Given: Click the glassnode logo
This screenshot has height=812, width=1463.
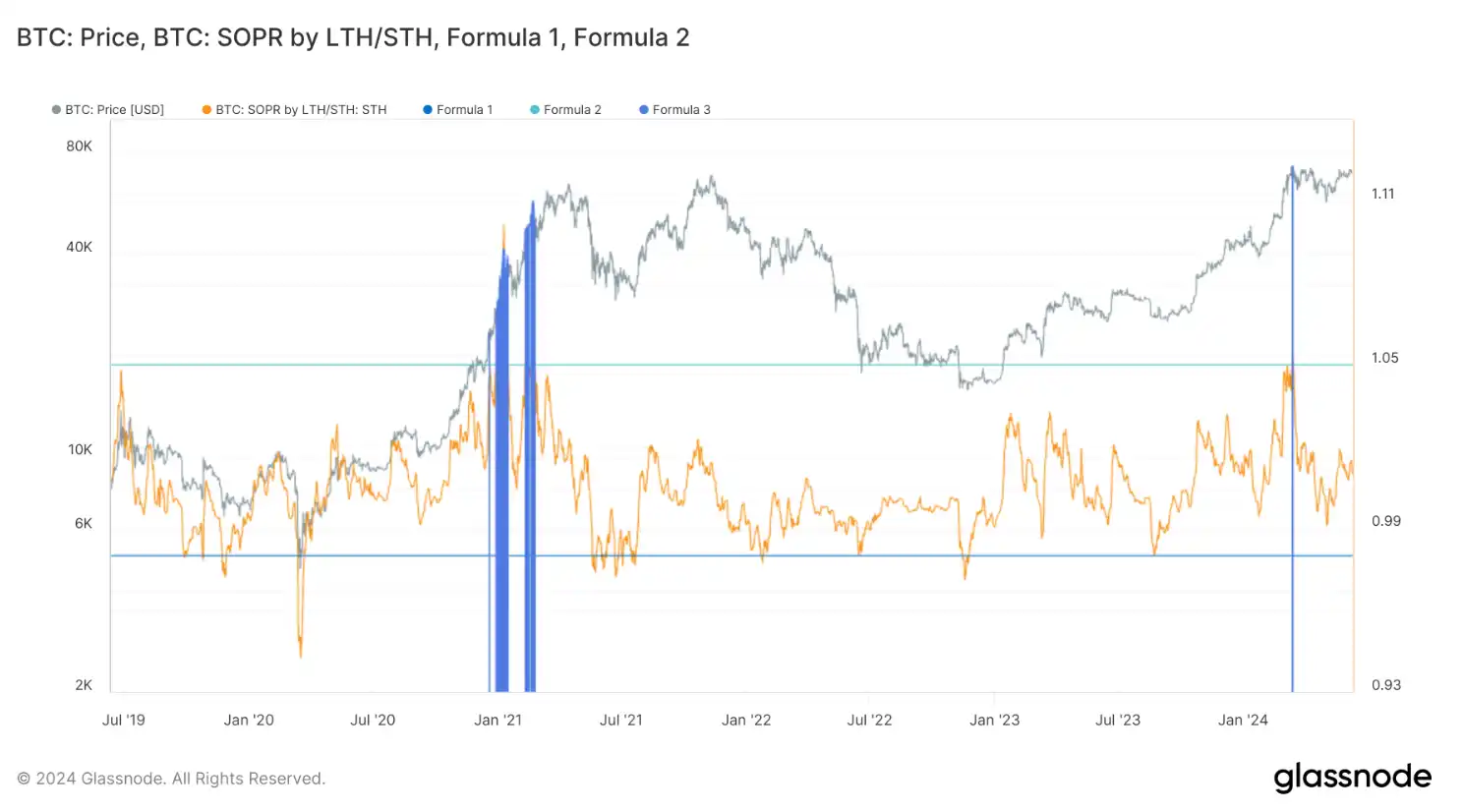Looking at the screenshot, I should [1353, 778].
